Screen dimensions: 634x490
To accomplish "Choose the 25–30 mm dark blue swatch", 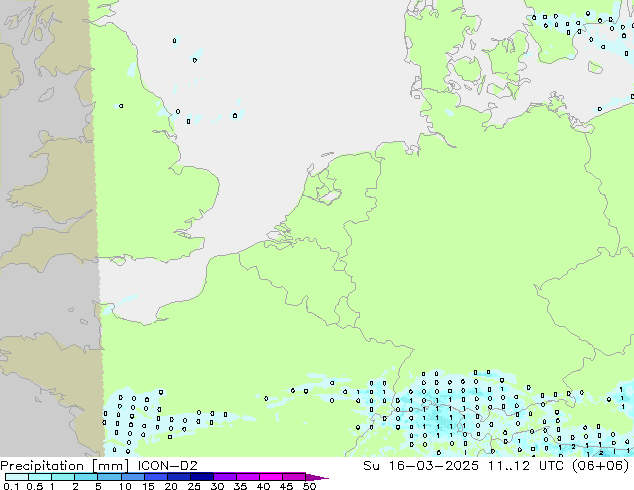I will [201, 477].
